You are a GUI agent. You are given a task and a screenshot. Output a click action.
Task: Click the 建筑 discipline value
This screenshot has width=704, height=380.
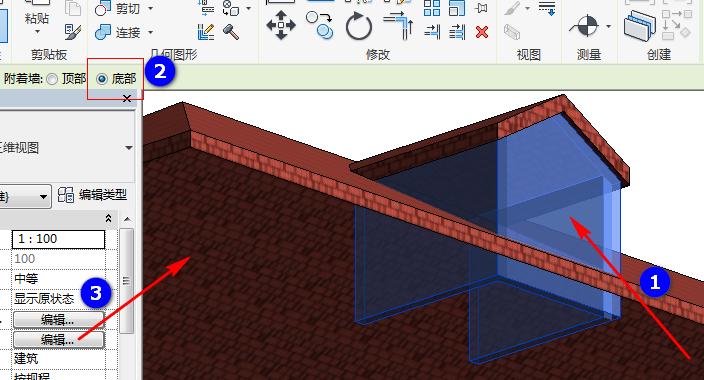coord(26,358)
